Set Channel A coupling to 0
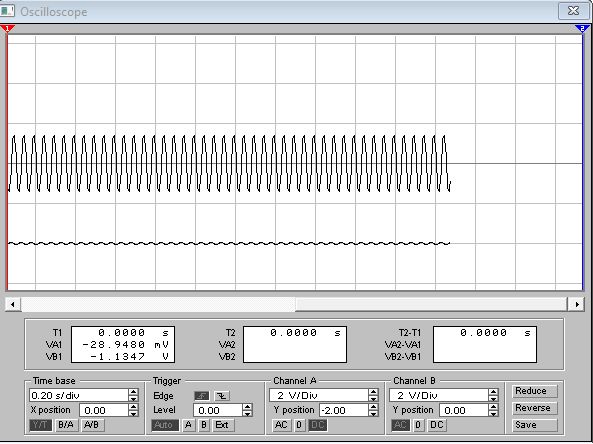The image size is (593, 444). pos(299,425)
